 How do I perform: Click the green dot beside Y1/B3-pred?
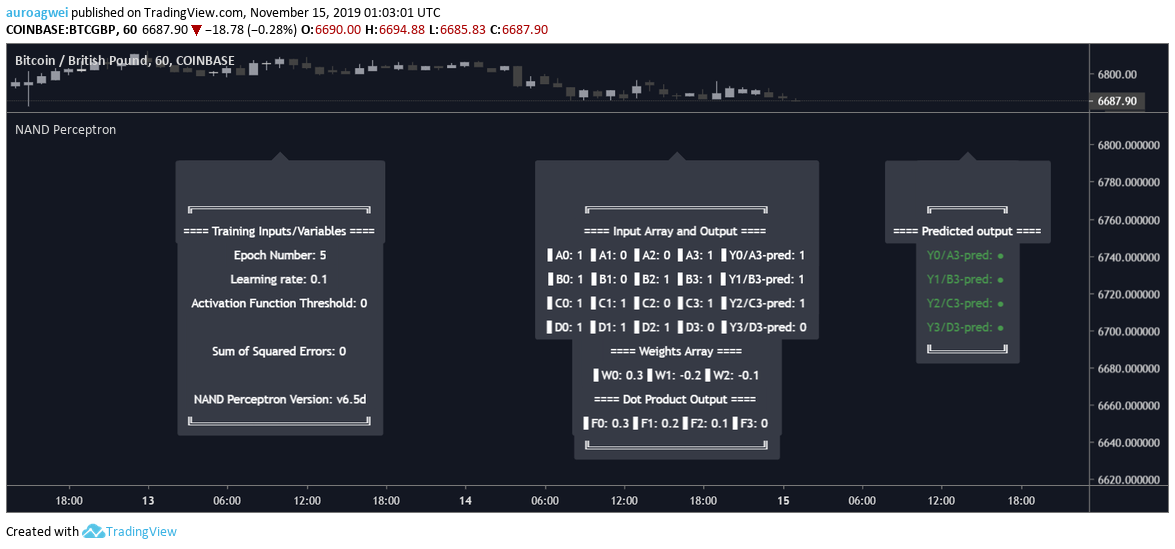(1000, 280)
